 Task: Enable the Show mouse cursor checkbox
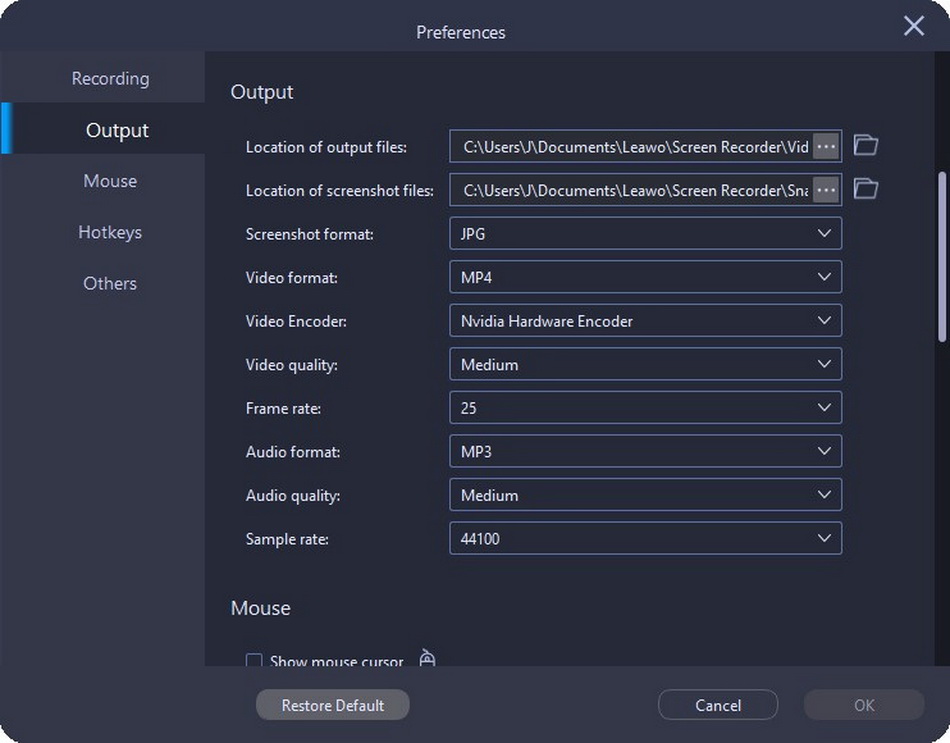(x=254, y=661)
